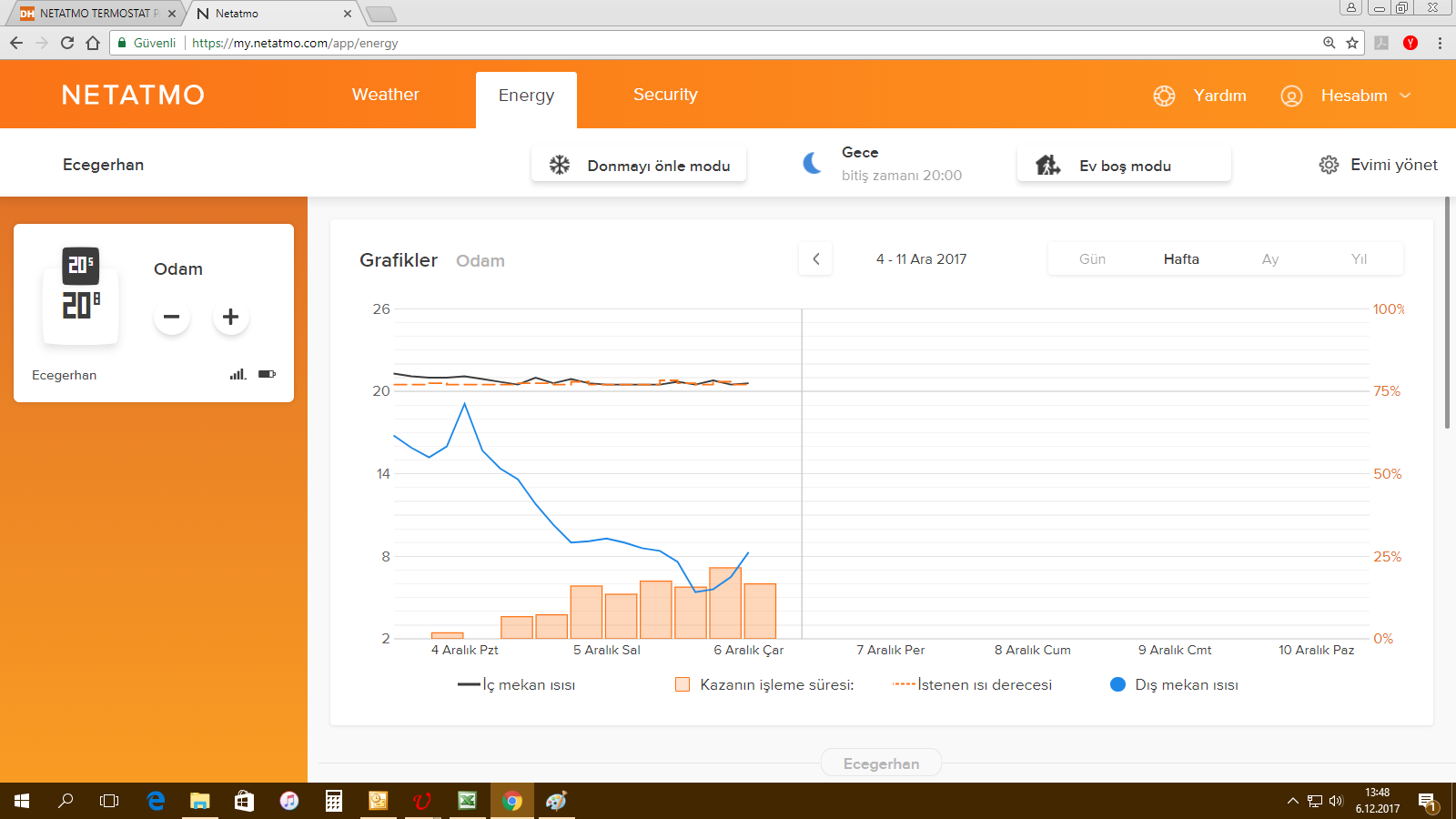Image resolution: width=1456 pixels, height=819 pixels.
Task: Click the tallest boiler bar on 6 Aralık
Action: click(725, 602)
